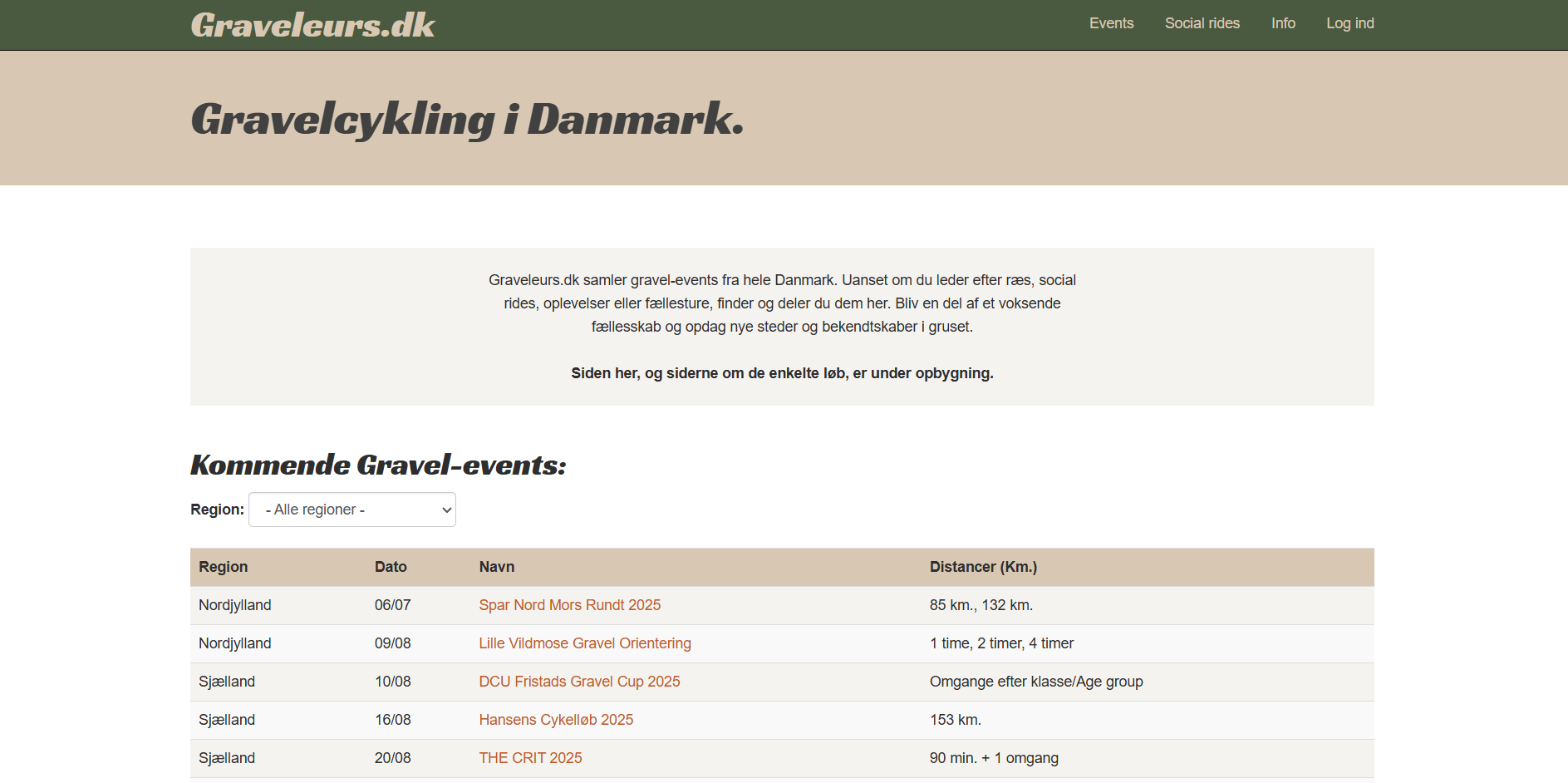Screen dimensions: 1568x783
Task: Click the 153 km. distance cell
Action: [955, 720]
